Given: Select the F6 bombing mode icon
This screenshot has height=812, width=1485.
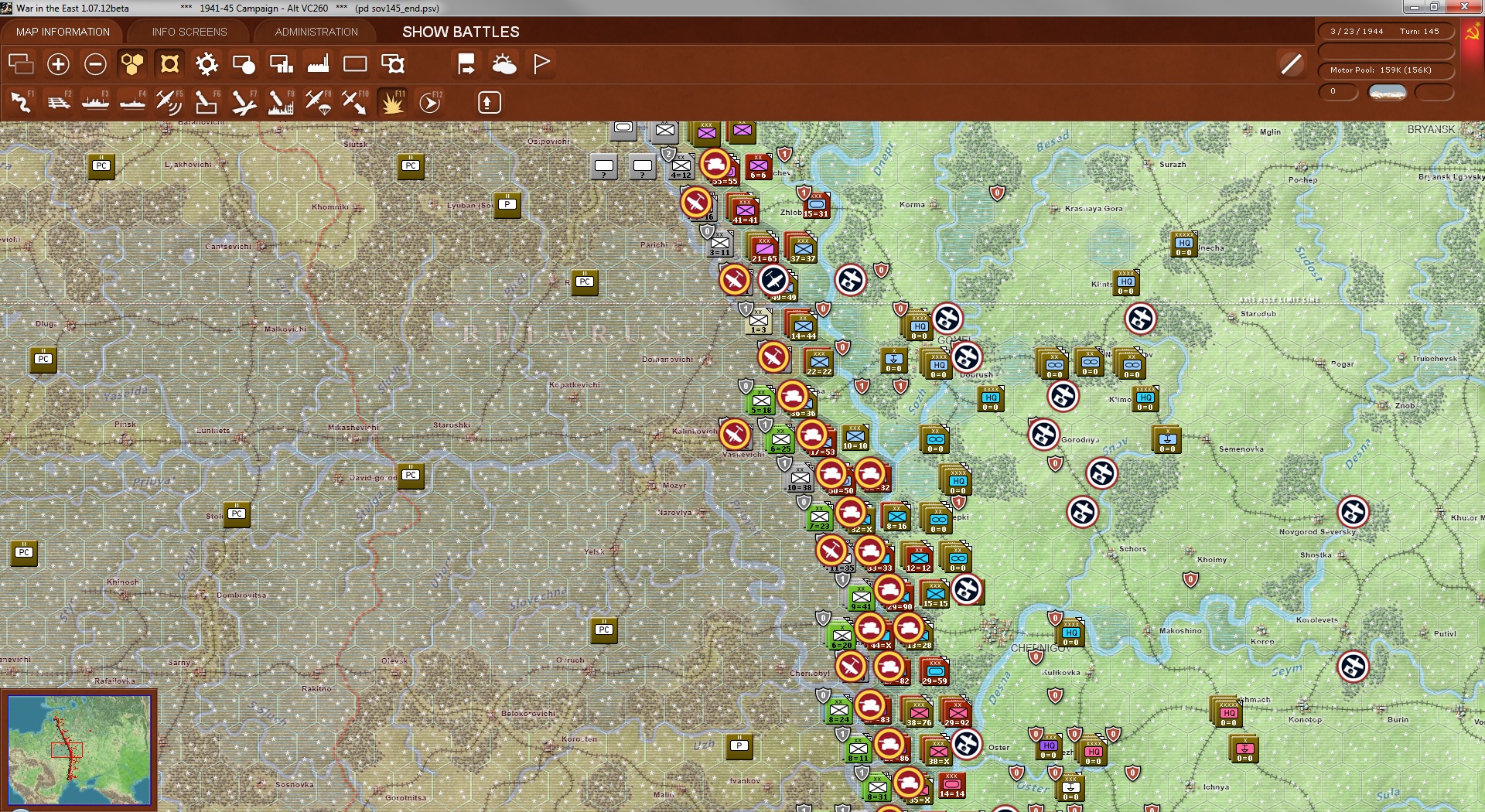Looking at the screenshot, I should point(207,102).
